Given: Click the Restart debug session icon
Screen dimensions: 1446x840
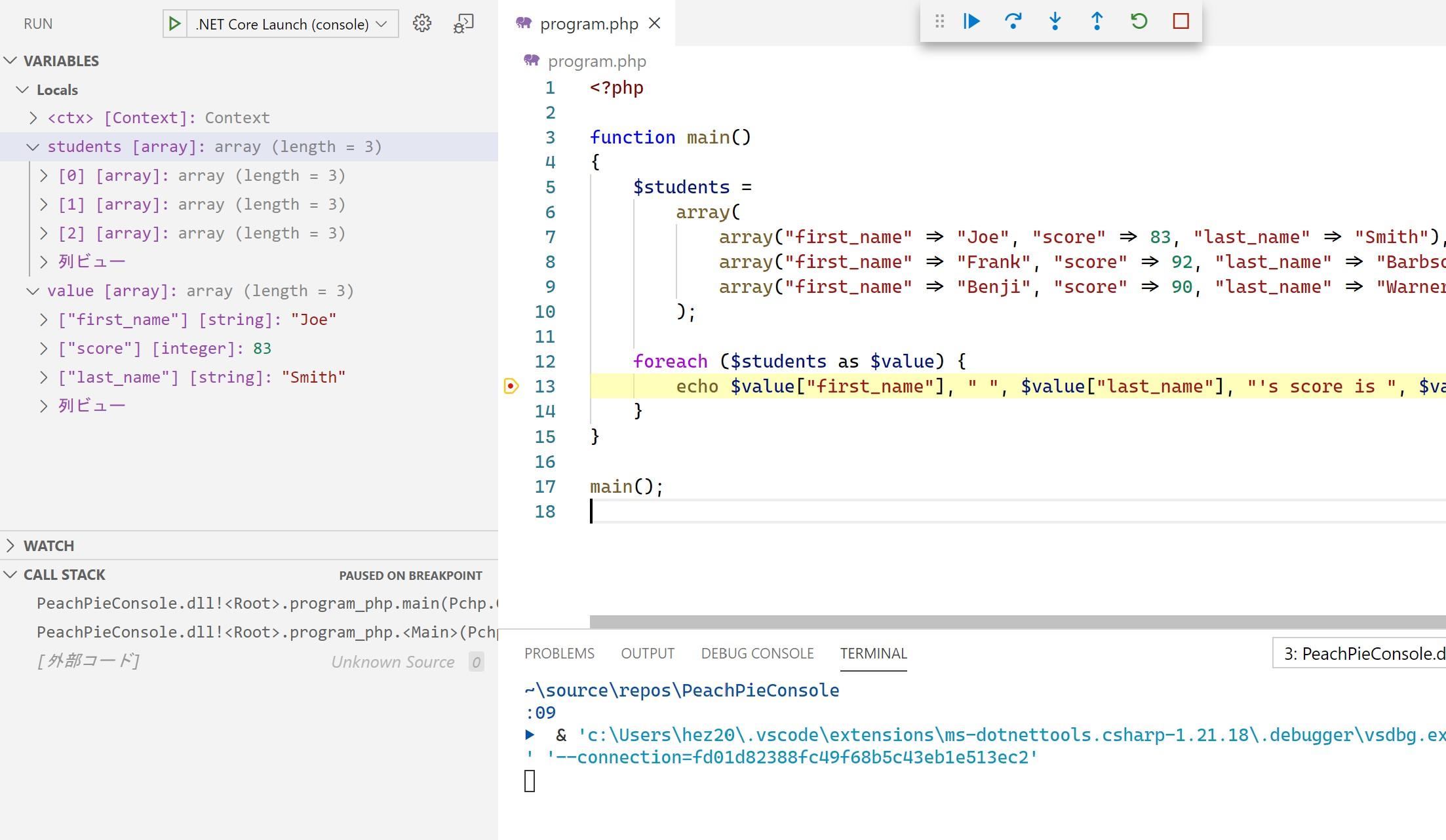Looking at the screenshot, I should click(x=1138, y=20).
